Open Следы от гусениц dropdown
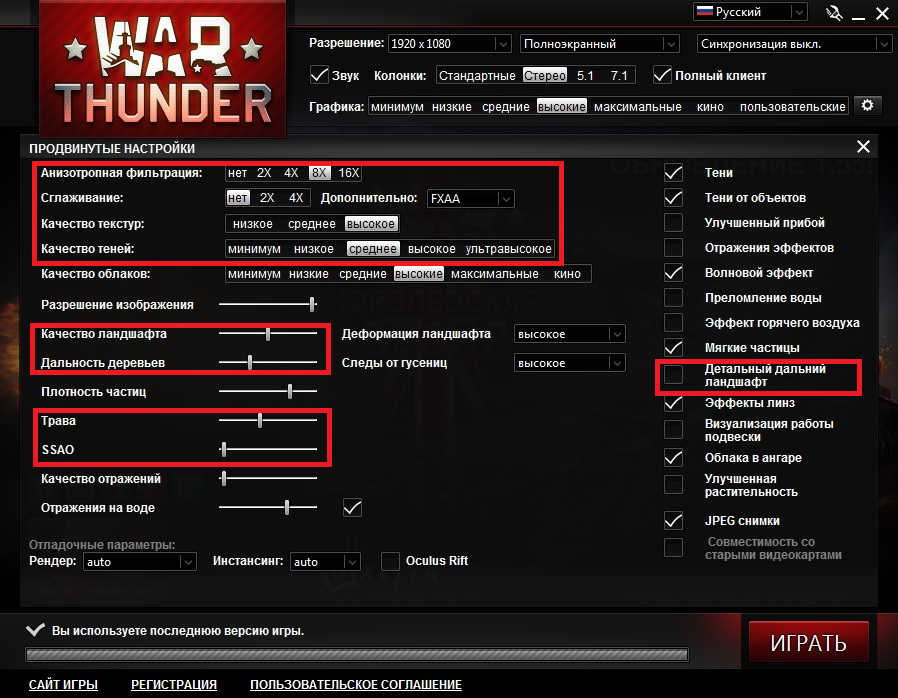Viewport: 898px width, 698px height. [570, 363]
